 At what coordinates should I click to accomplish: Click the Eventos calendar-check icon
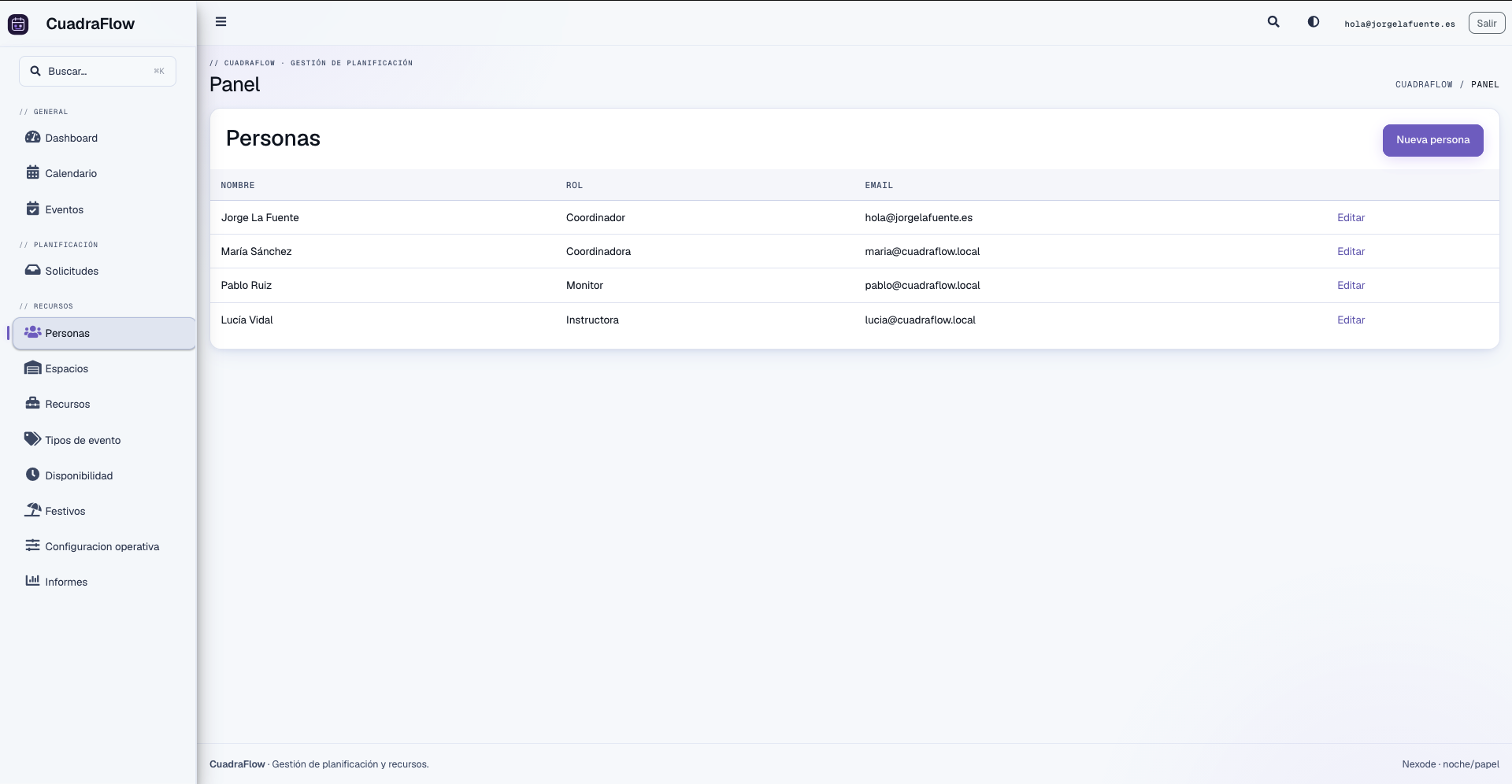(x=32, y=209)
